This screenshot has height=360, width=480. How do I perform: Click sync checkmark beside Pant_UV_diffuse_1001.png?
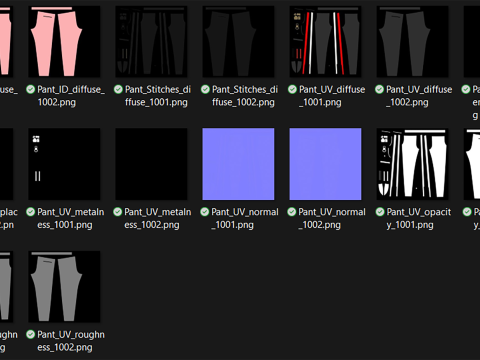(x=292, y=89)
